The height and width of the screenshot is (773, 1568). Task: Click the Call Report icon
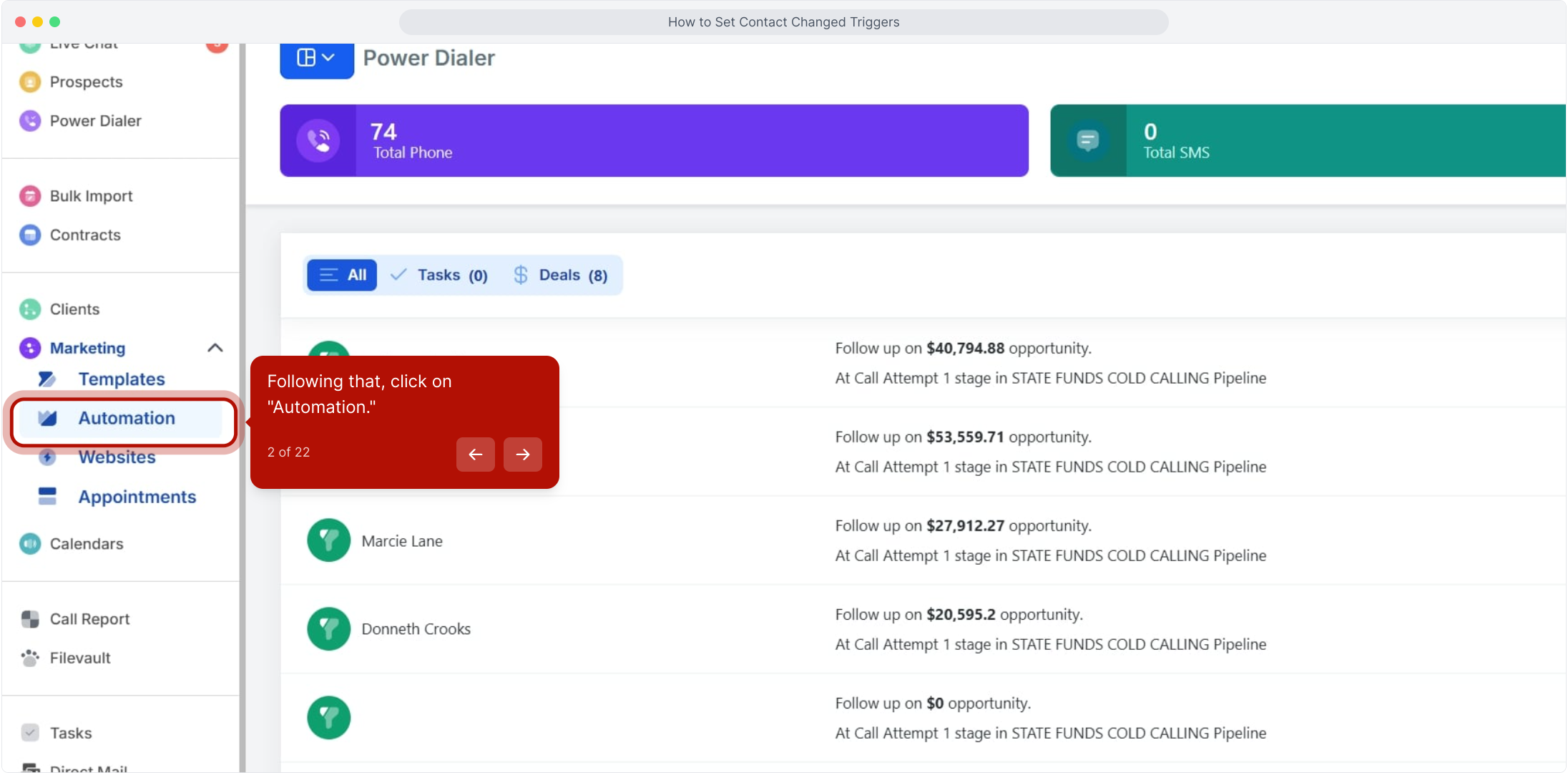pyautogui.click(x=30, y=619)
